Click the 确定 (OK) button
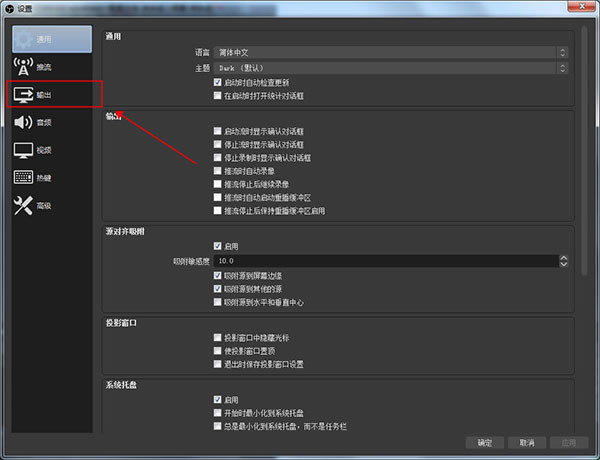600x460 pixels. (484, 442)
